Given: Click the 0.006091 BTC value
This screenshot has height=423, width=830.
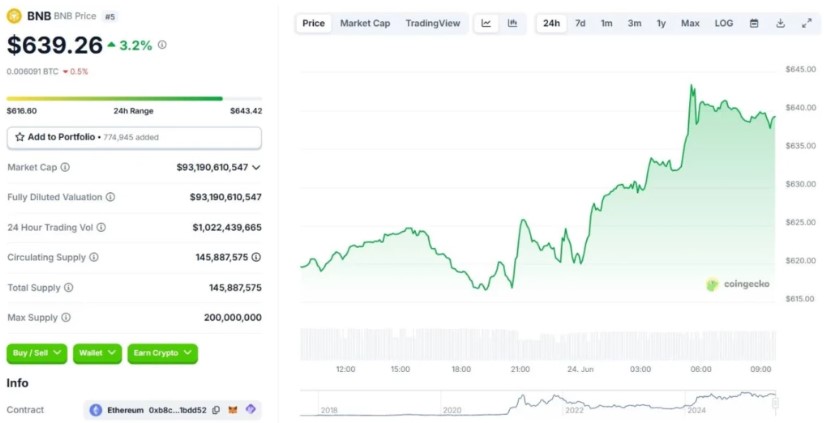Looking at the screenshot, I should click(32, 71).
